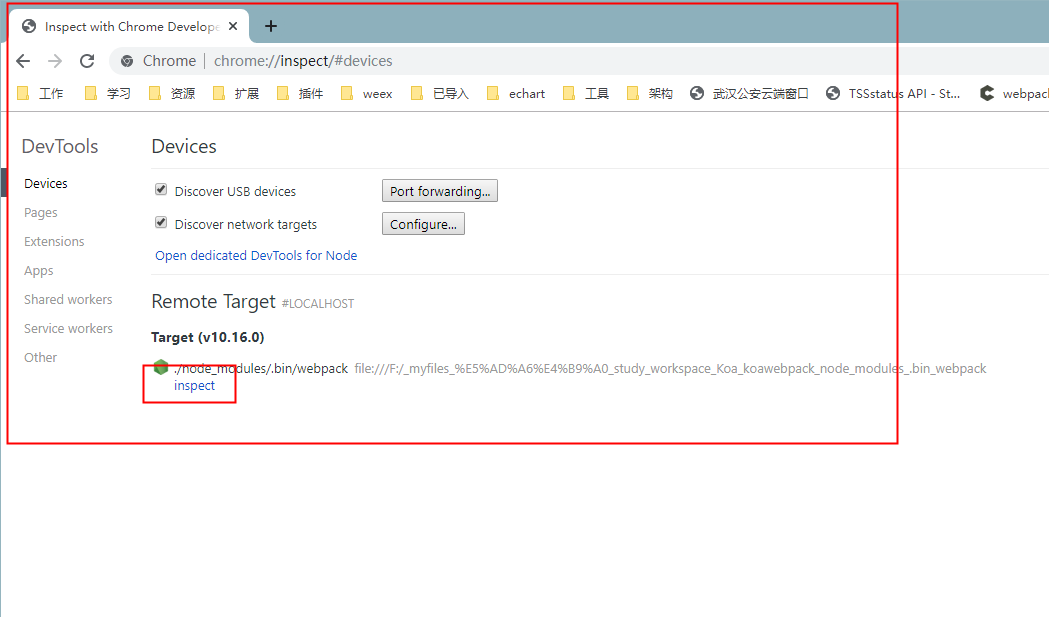1049x617 pixels.
Task: Go back with the browser back arrow
Action: (x=23, y=61)
